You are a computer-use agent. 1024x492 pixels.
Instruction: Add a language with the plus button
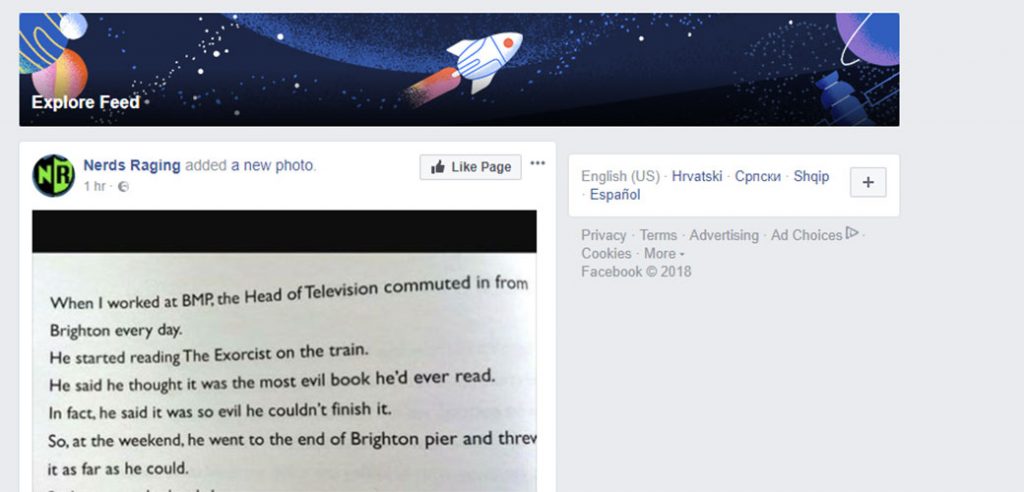click(x=868, y=182)
